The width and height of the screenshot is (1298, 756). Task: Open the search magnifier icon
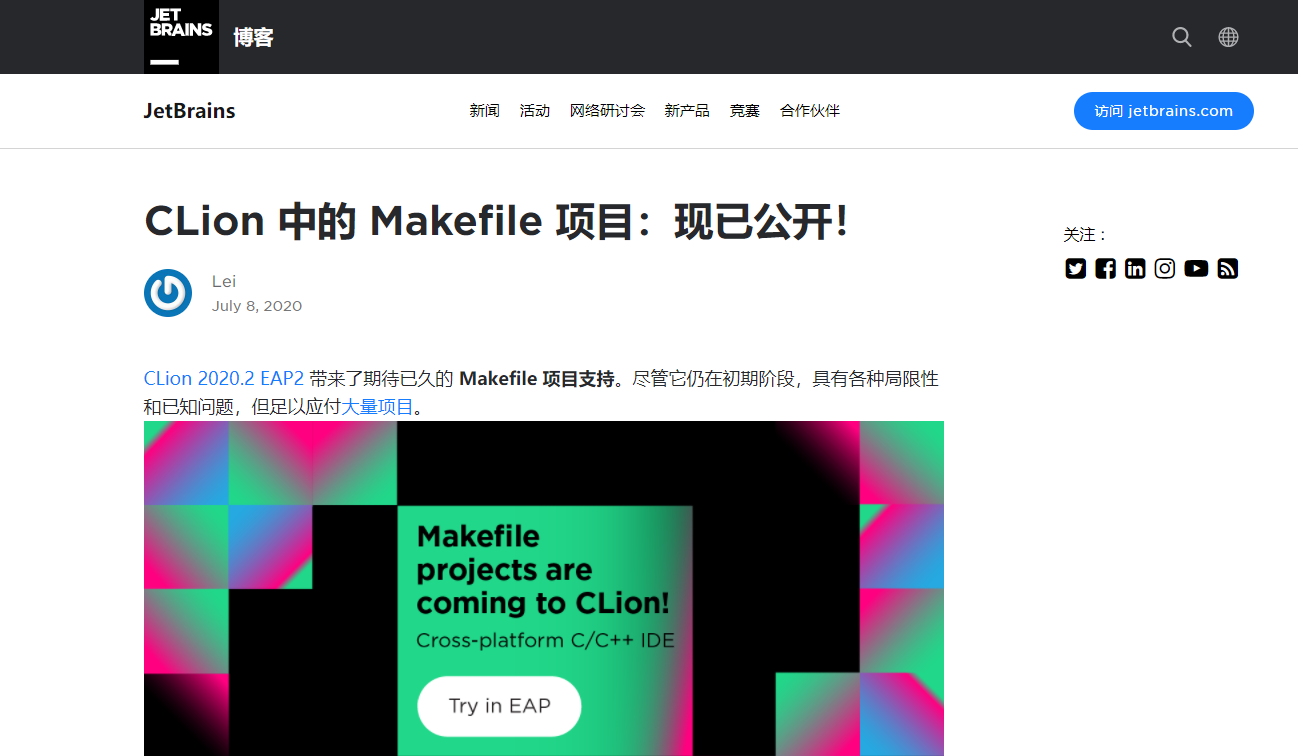tap(1182, 37)
